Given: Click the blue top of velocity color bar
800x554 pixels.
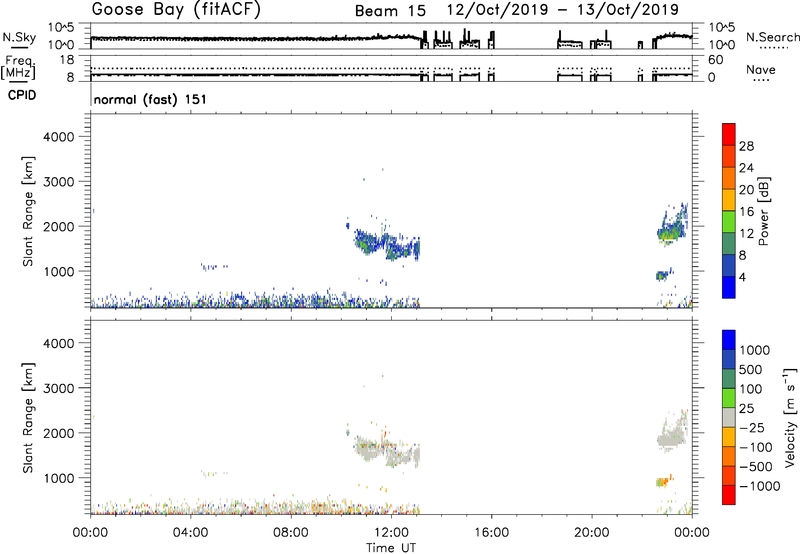Looking at the screenshot, I should coord(729,340).
